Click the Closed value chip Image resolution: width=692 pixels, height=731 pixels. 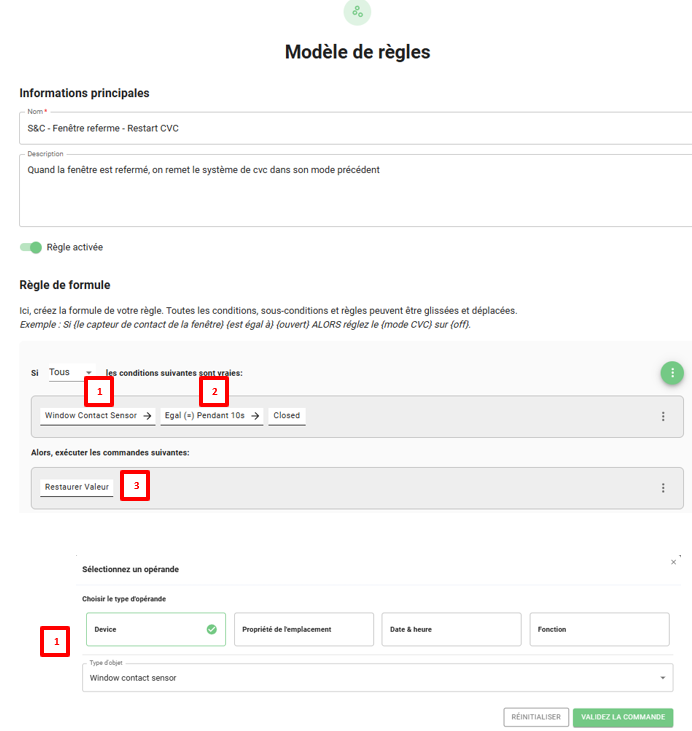coord(286,415)
